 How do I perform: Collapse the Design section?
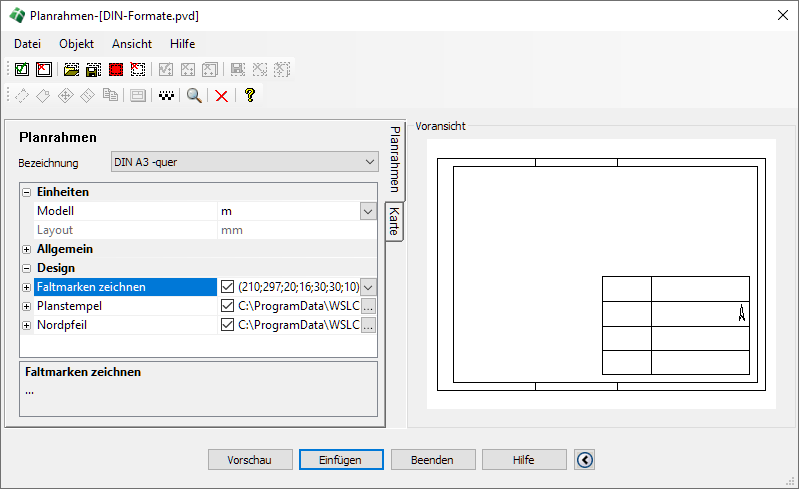pos(27,268)
